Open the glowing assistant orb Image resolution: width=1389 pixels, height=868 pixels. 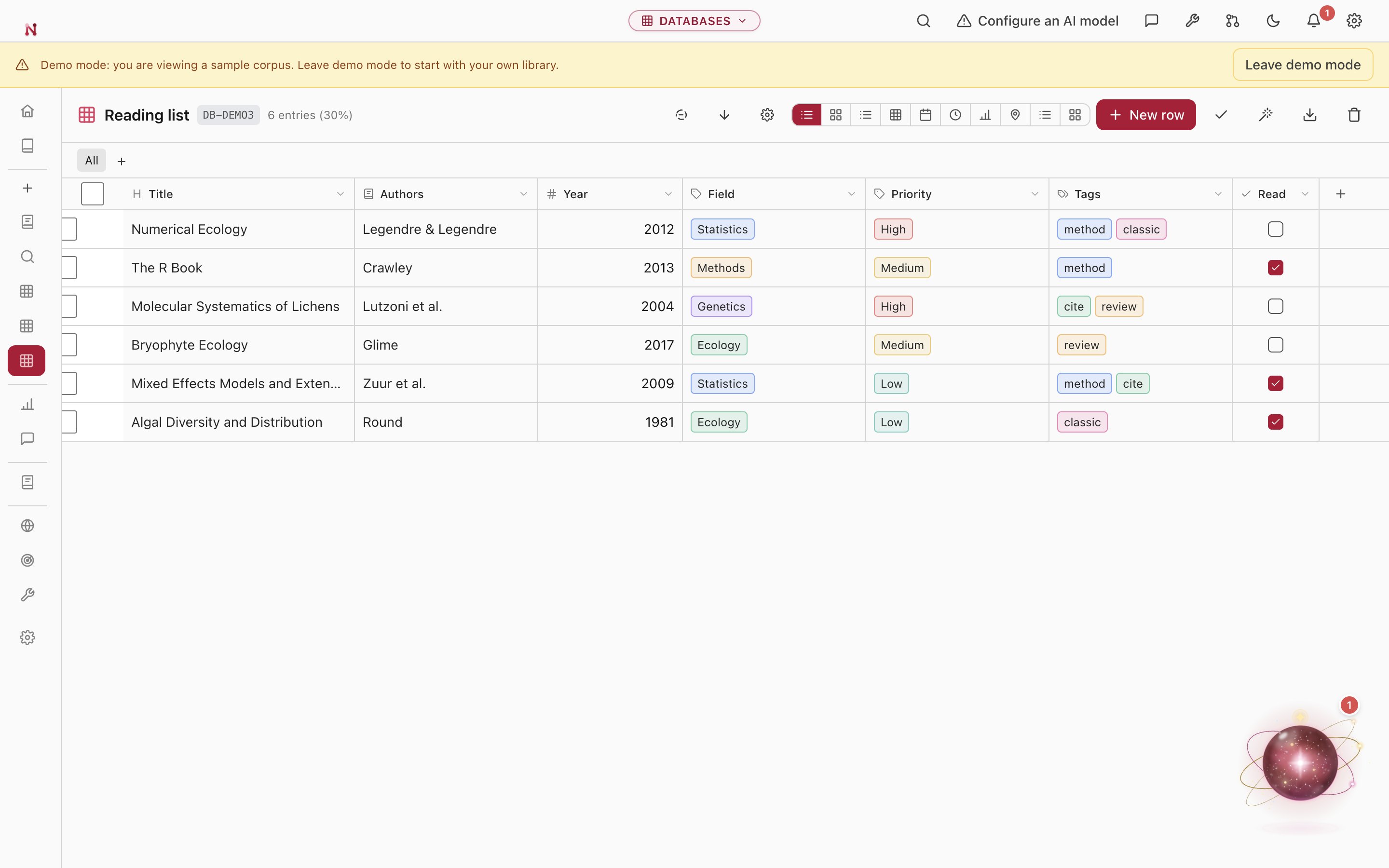(x=1300, y=762)
